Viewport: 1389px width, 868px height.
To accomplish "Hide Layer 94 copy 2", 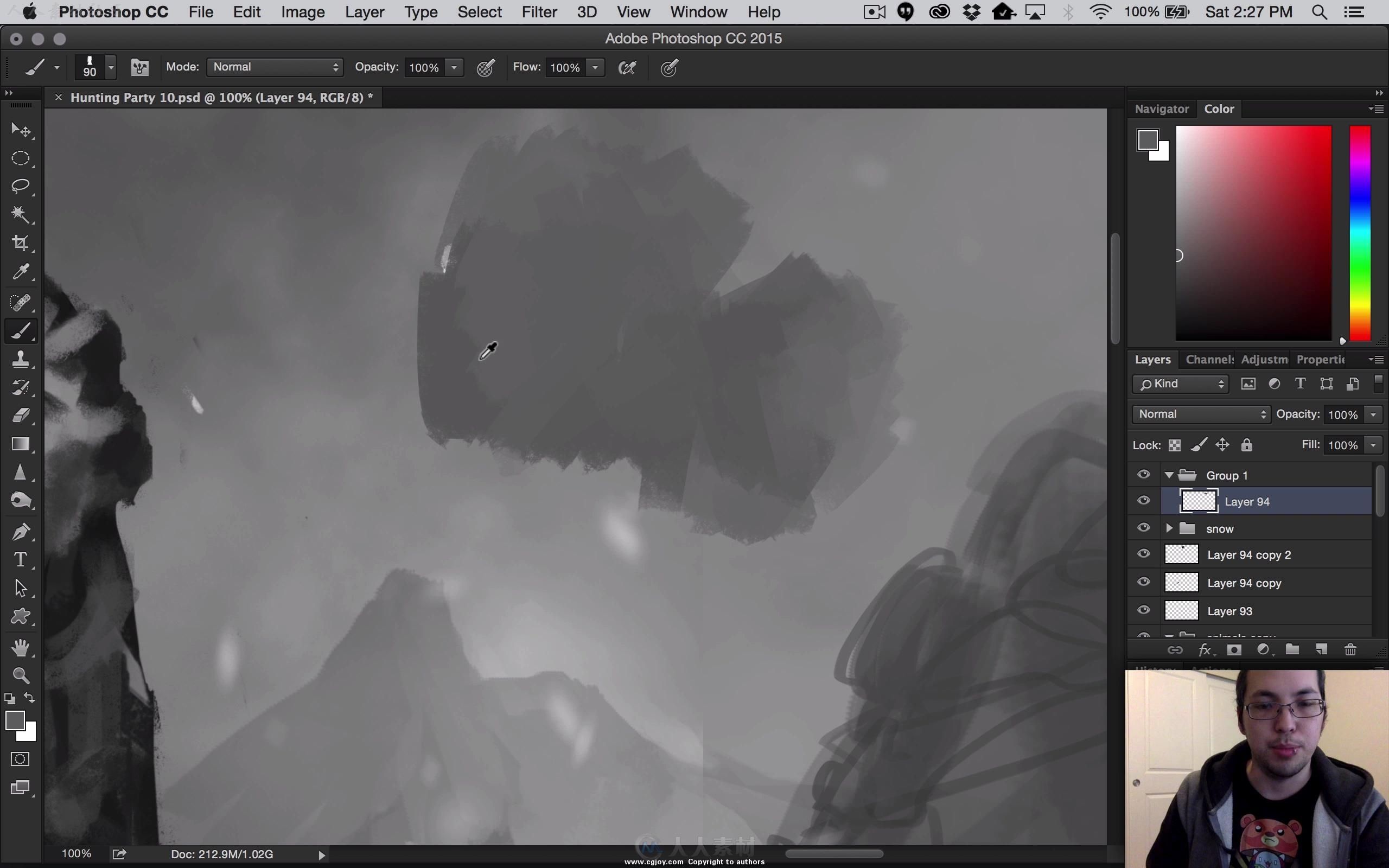I will [1143, 554].
